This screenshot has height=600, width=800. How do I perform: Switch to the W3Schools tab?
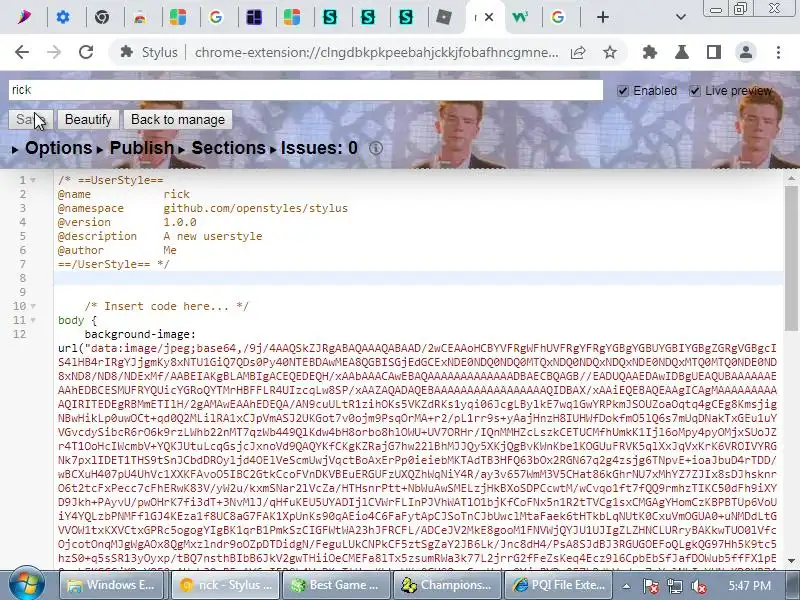(520, 17)
